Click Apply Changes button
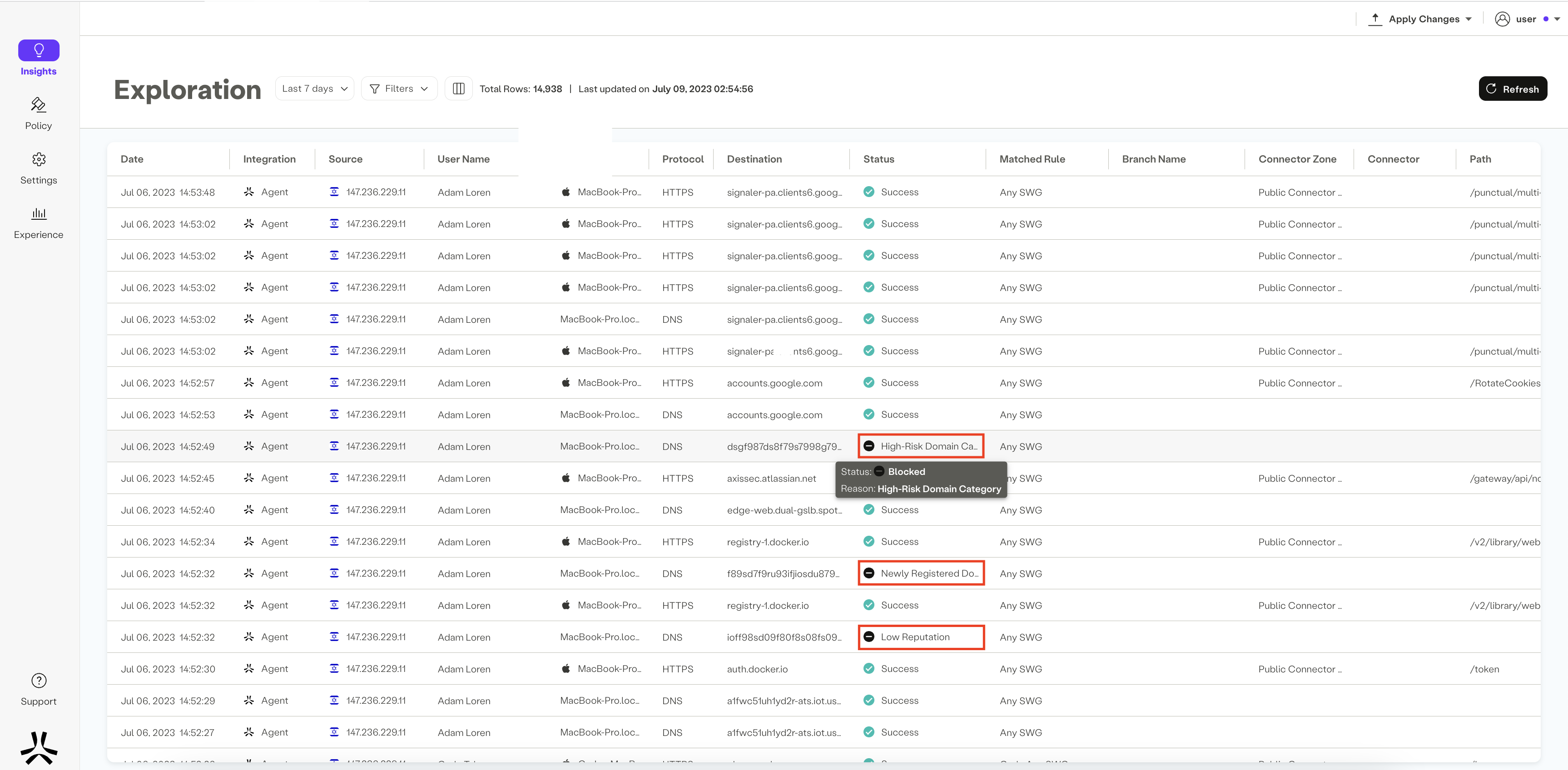Viewport: 1568px width, 770px height. point(1423,20)
